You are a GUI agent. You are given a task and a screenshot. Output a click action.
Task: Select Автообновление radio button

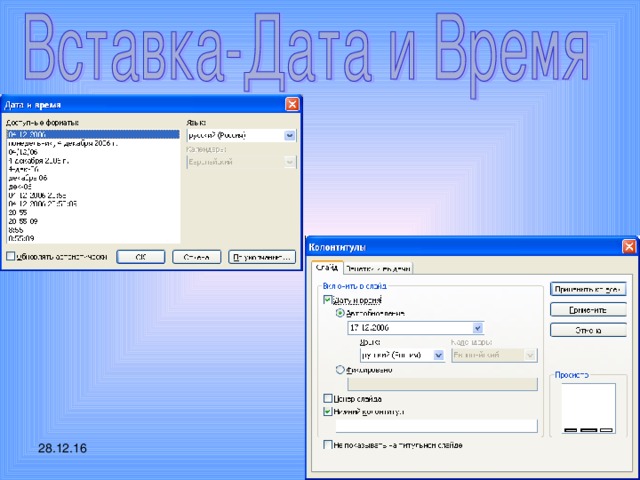[340, 313]
